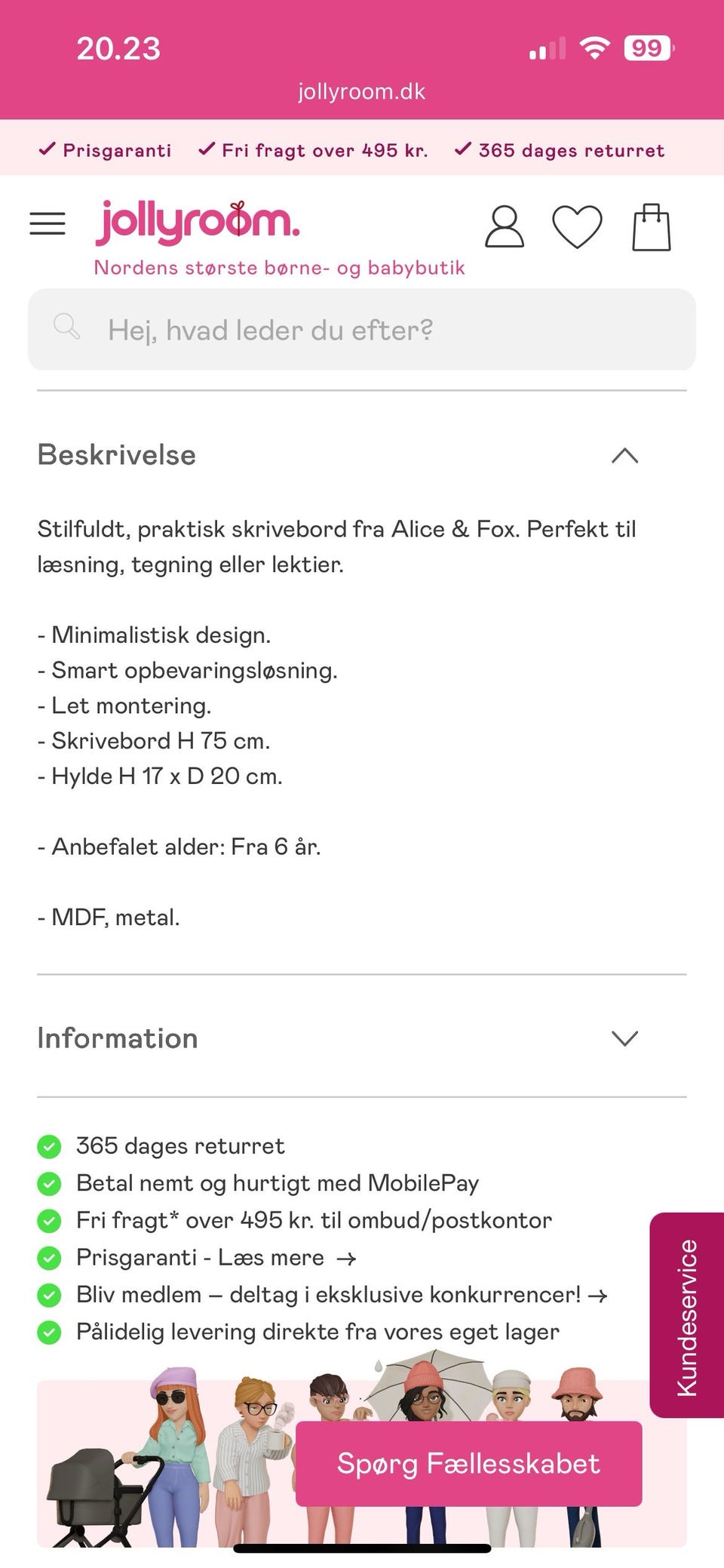Screen dimensions: 724x1568
Task: Collapse the Beskrivelse section chevron
Action: point(624,456)
